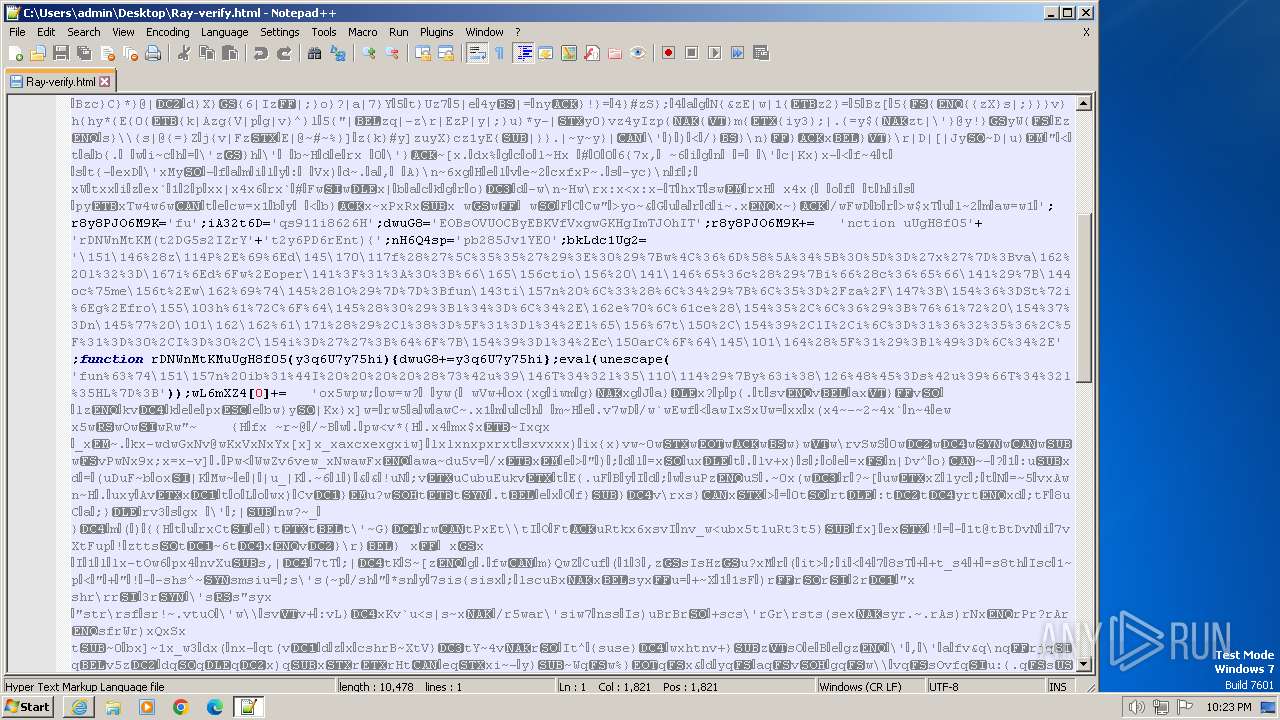This screenshot has height=720, width=1280.
Task: Click the Close All toolbar icon
Action: 130,53
